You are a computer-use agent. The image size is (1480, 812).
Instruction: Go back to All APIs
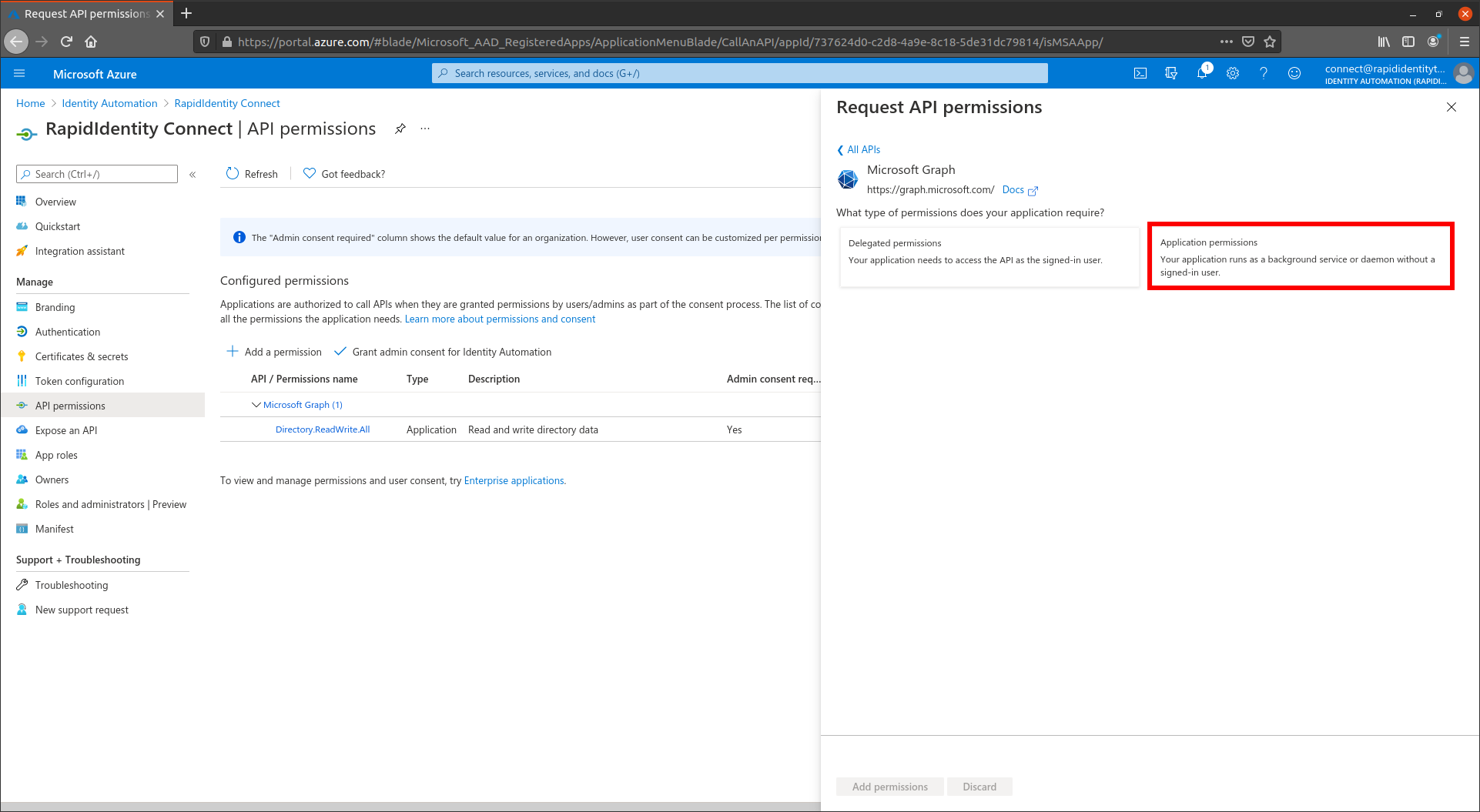(x=859, y=149)
